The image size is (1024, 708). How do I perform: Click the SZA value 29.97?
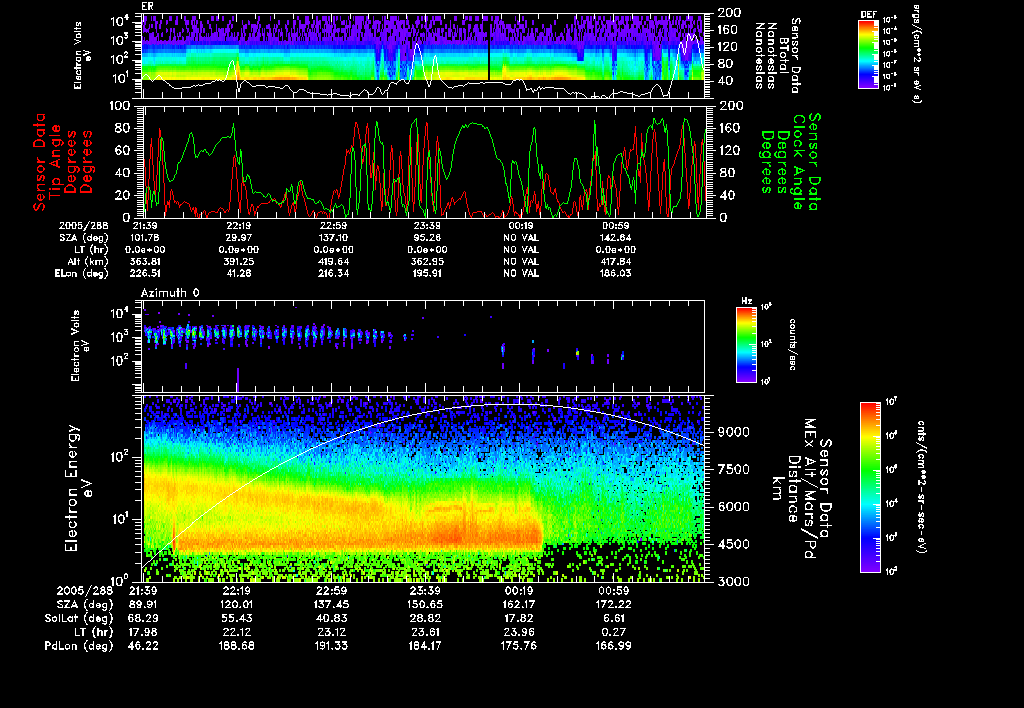238,238
